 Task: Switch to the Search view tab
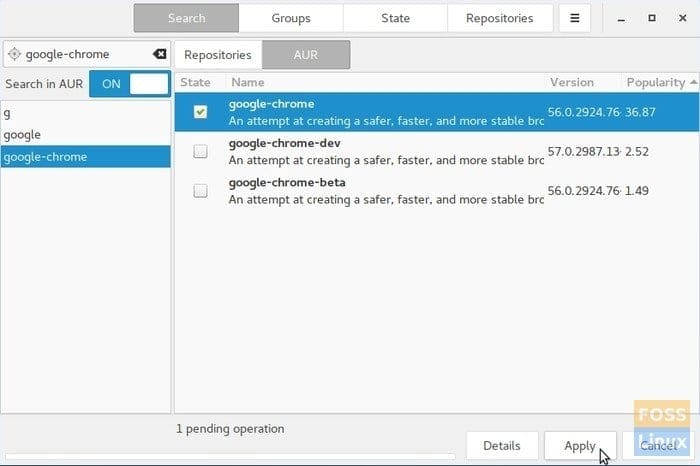[x=186, y=18]
